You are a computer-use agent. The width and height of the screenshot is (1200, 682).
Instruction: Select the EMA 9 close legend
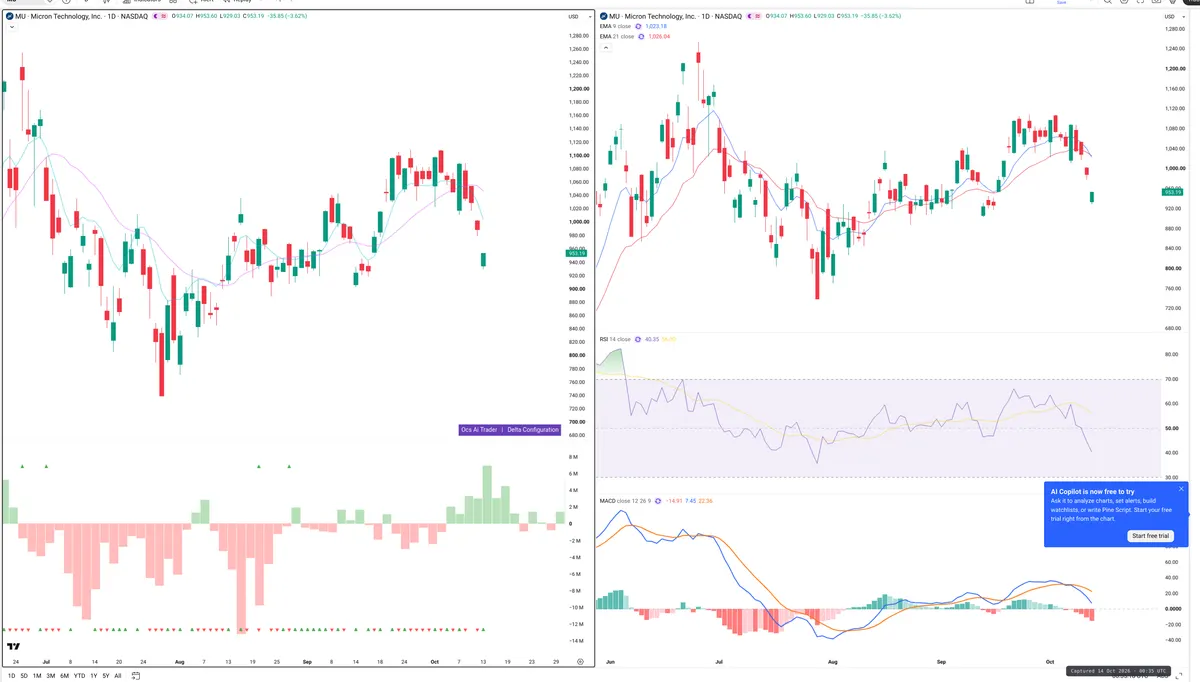tap(616, 27)
